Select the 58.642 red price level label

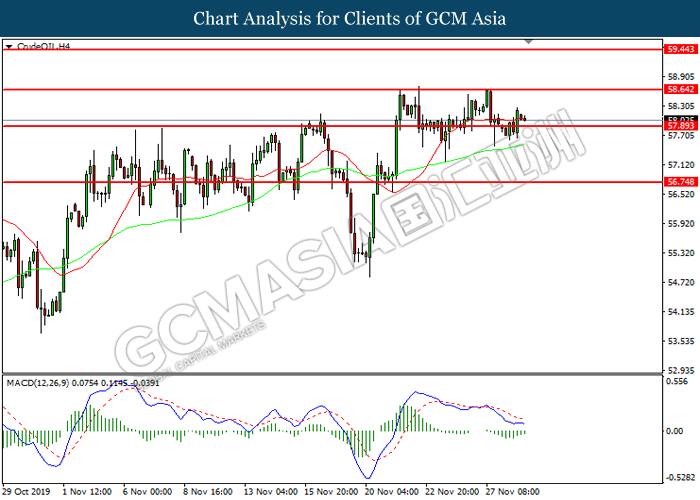click(681, 89)
